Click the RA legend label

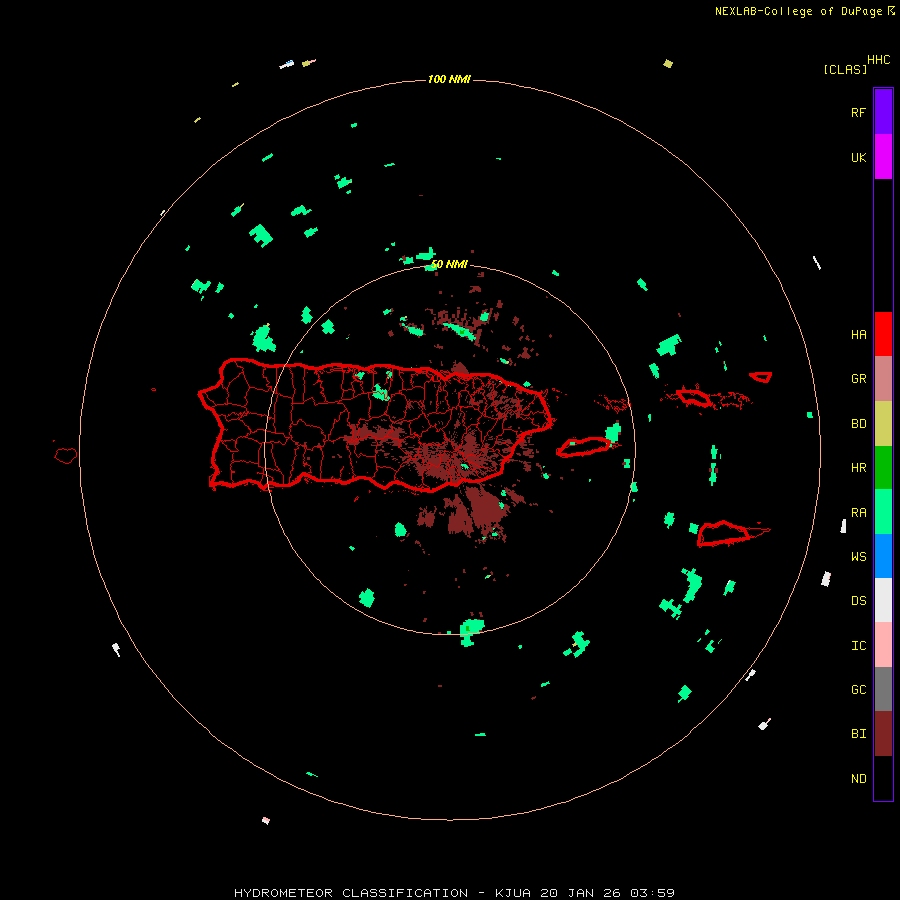tap(858, 513)
